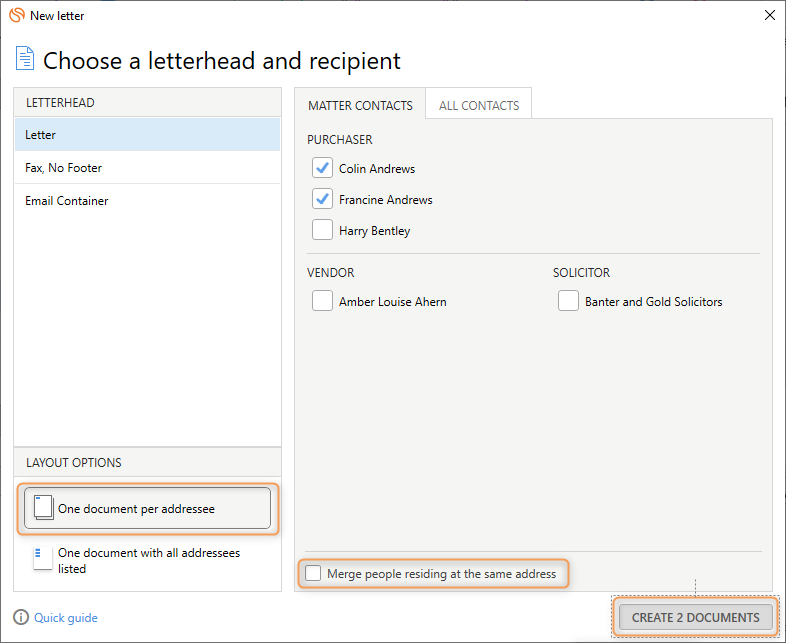Click the single page layout icon
786x643 pixels.
44,508
